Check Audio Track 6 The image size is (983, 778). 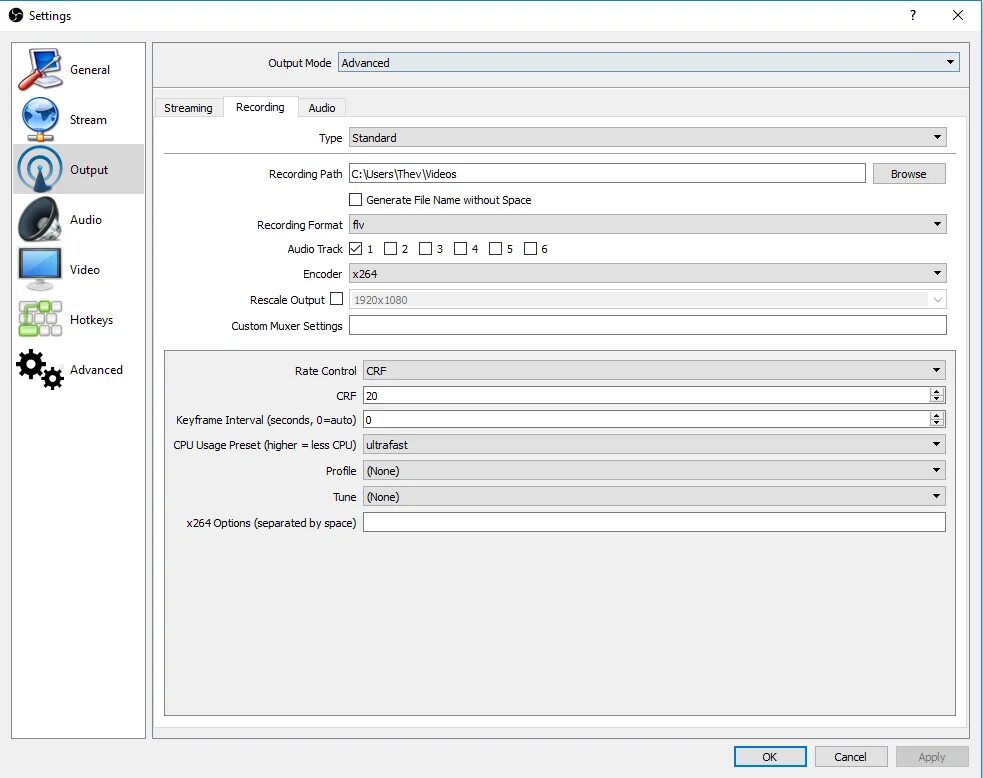pos(530,248)
